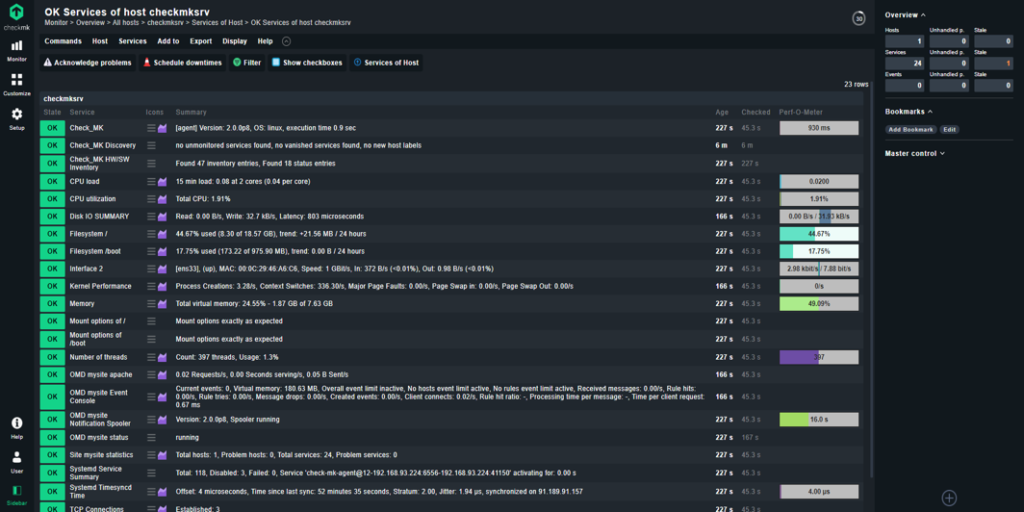Image resolution: width=1024 pixels, height=512 pixels.
Task: Open graph icon for Site mysite statistics
Action: click(163, 455)
